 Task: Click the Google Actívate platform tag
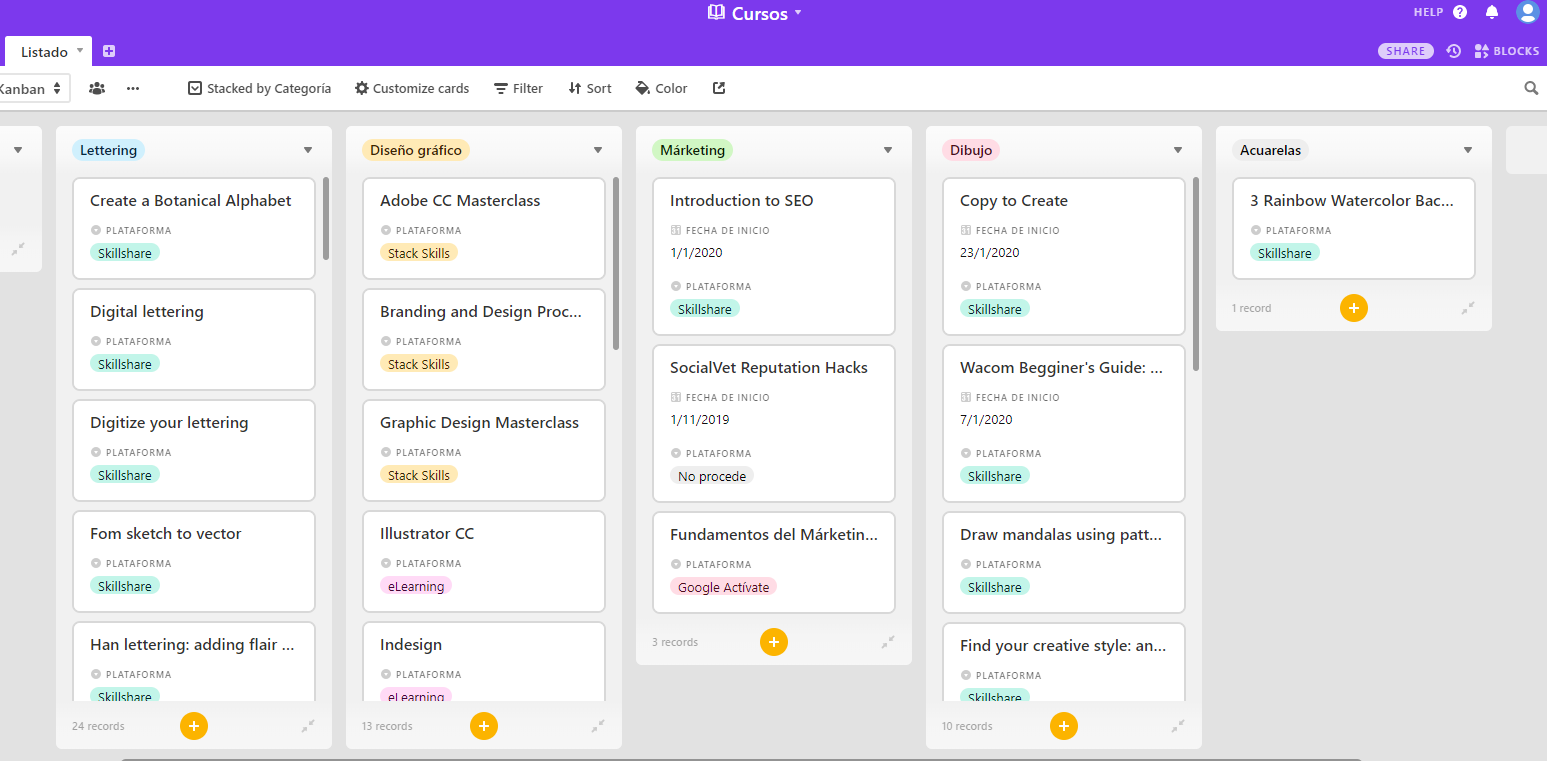tap(723, 587)
